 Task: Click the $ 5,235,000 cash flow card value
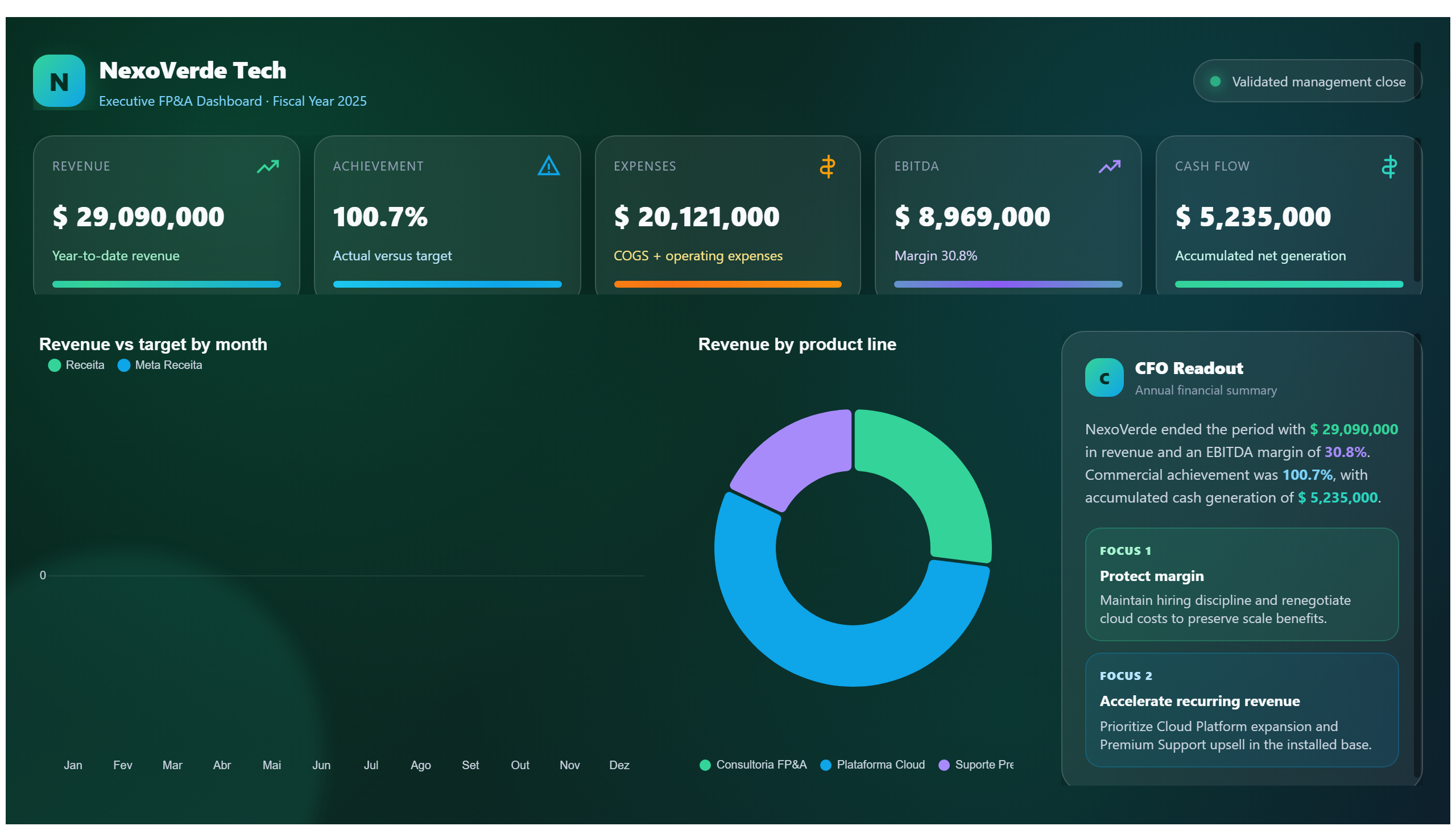pyautogui.click(x=1252, y=217)
